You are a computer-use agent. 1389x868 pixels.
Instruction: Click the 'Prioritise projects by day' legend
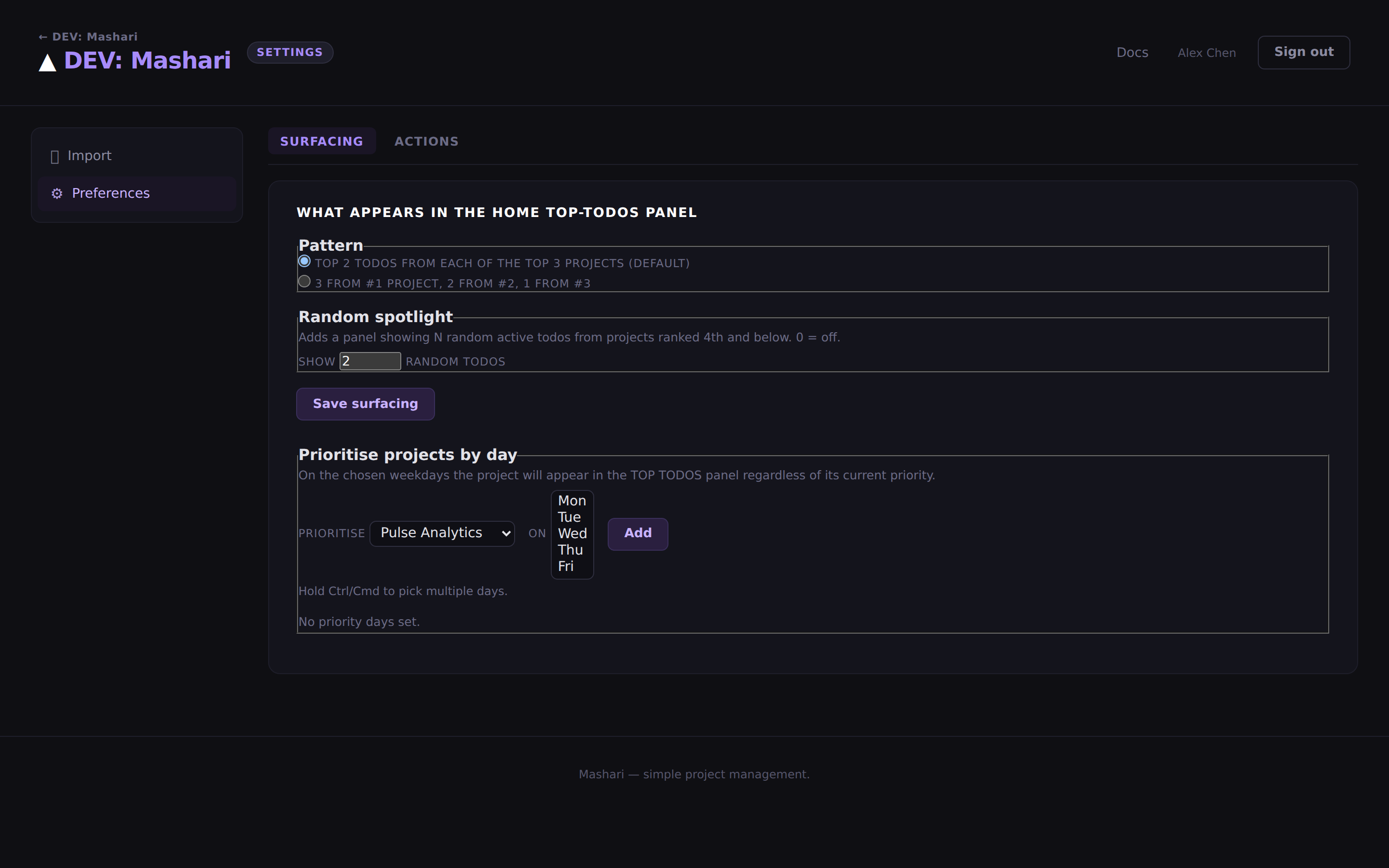408,455
